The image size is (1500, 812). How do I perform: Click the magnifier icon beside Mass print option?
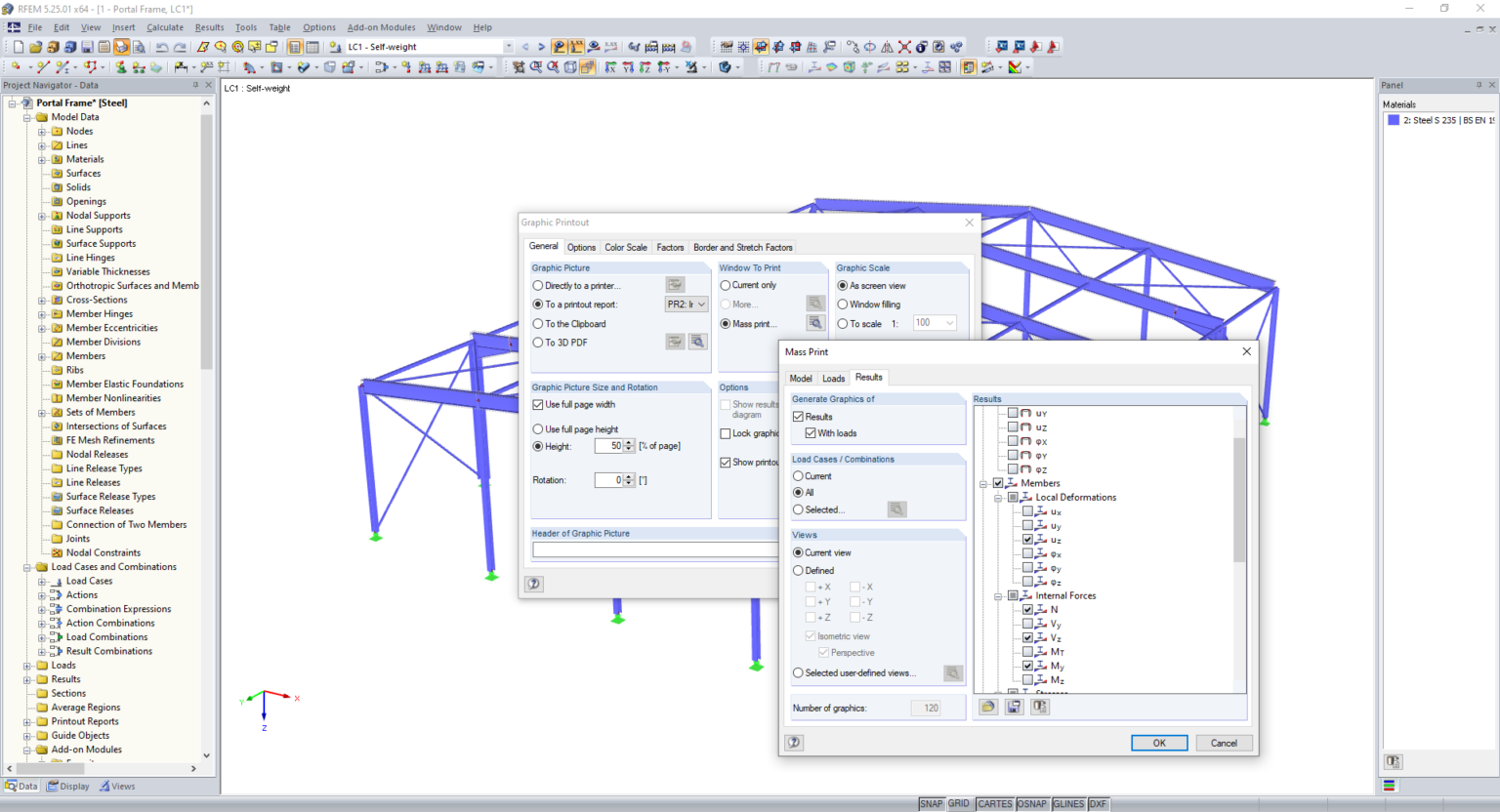coord(814,322)
